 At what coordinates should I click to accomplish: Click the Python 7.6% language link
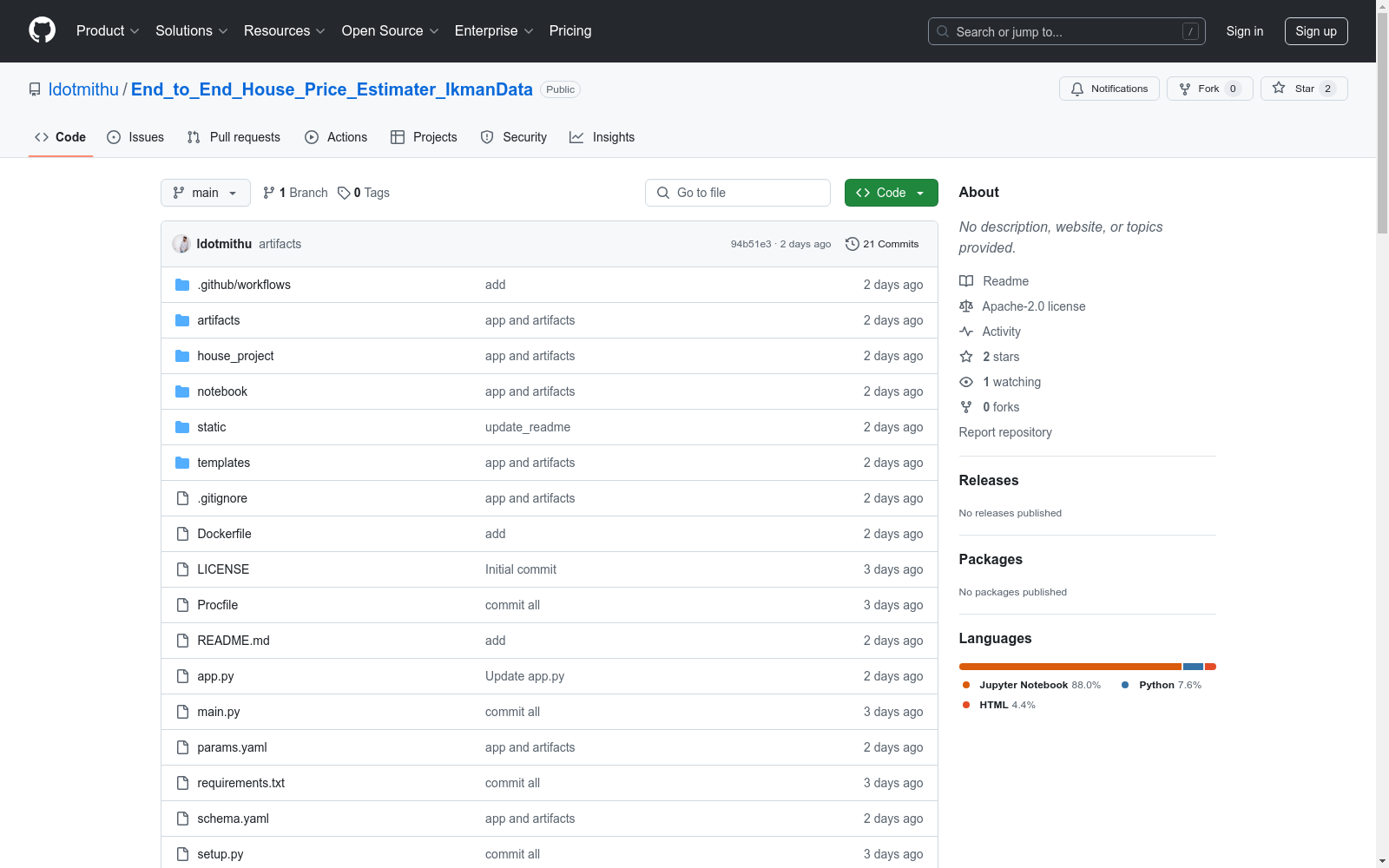point(1162,685)
